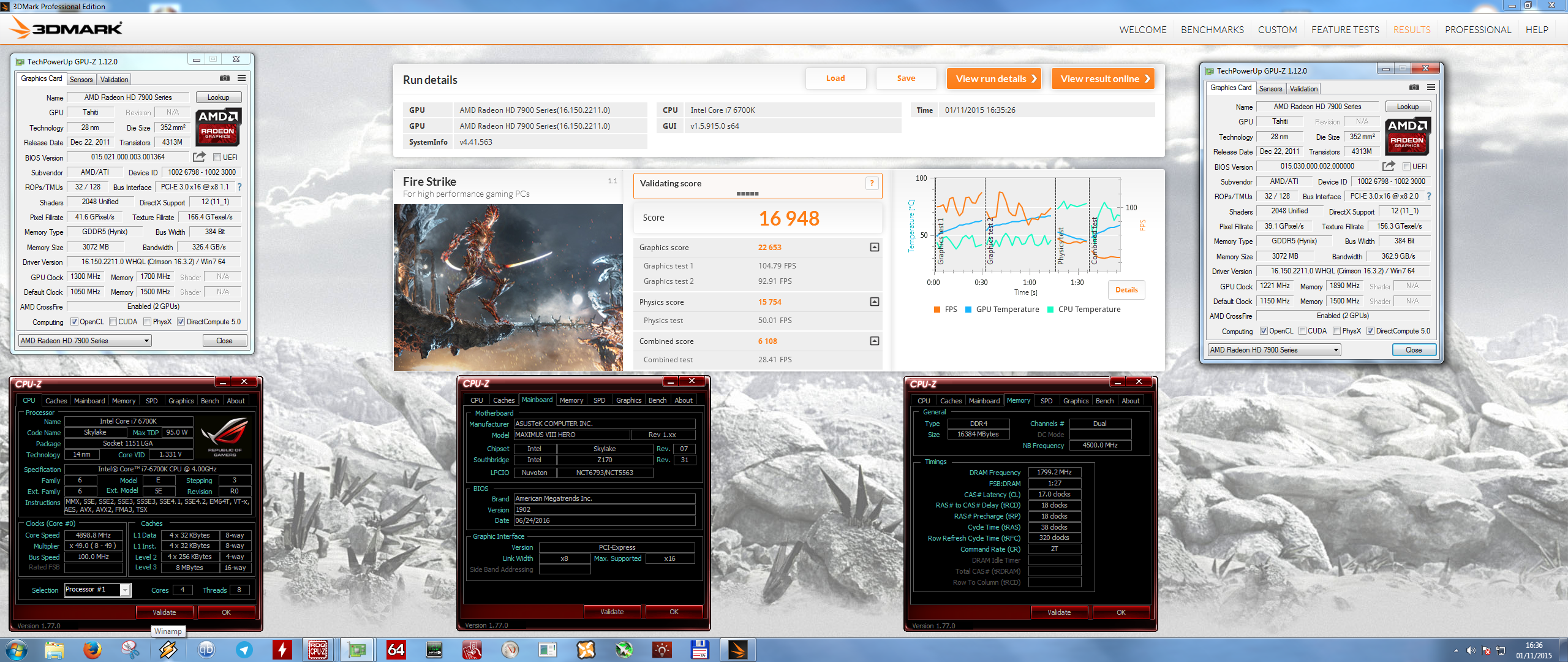Toggle CUDA checkbox in left GPU-Z window

(x=113, y=322)
